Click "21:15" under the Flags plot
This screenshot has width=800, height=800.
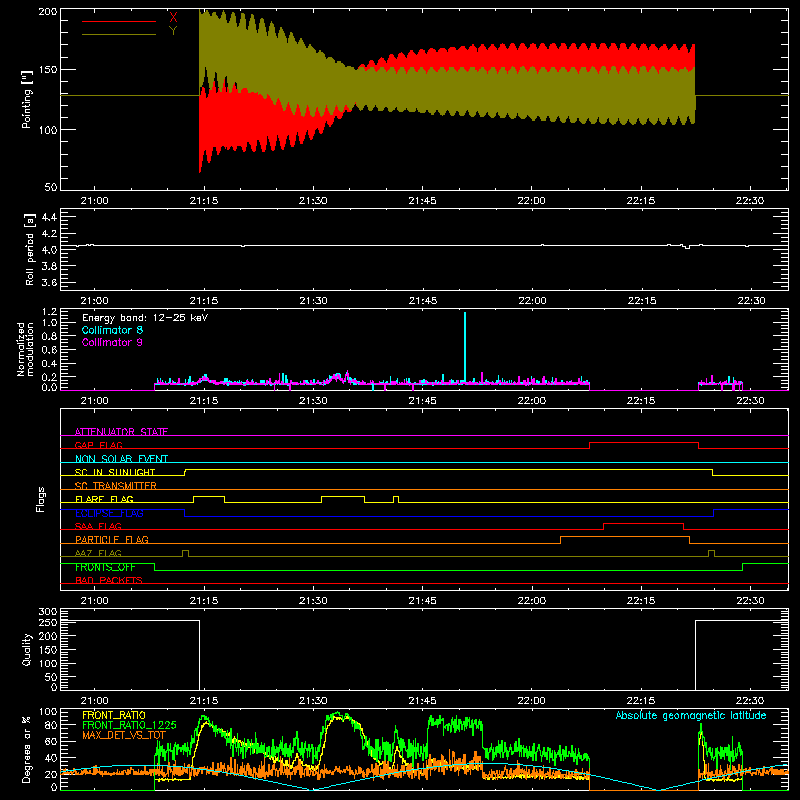[204, 601]
